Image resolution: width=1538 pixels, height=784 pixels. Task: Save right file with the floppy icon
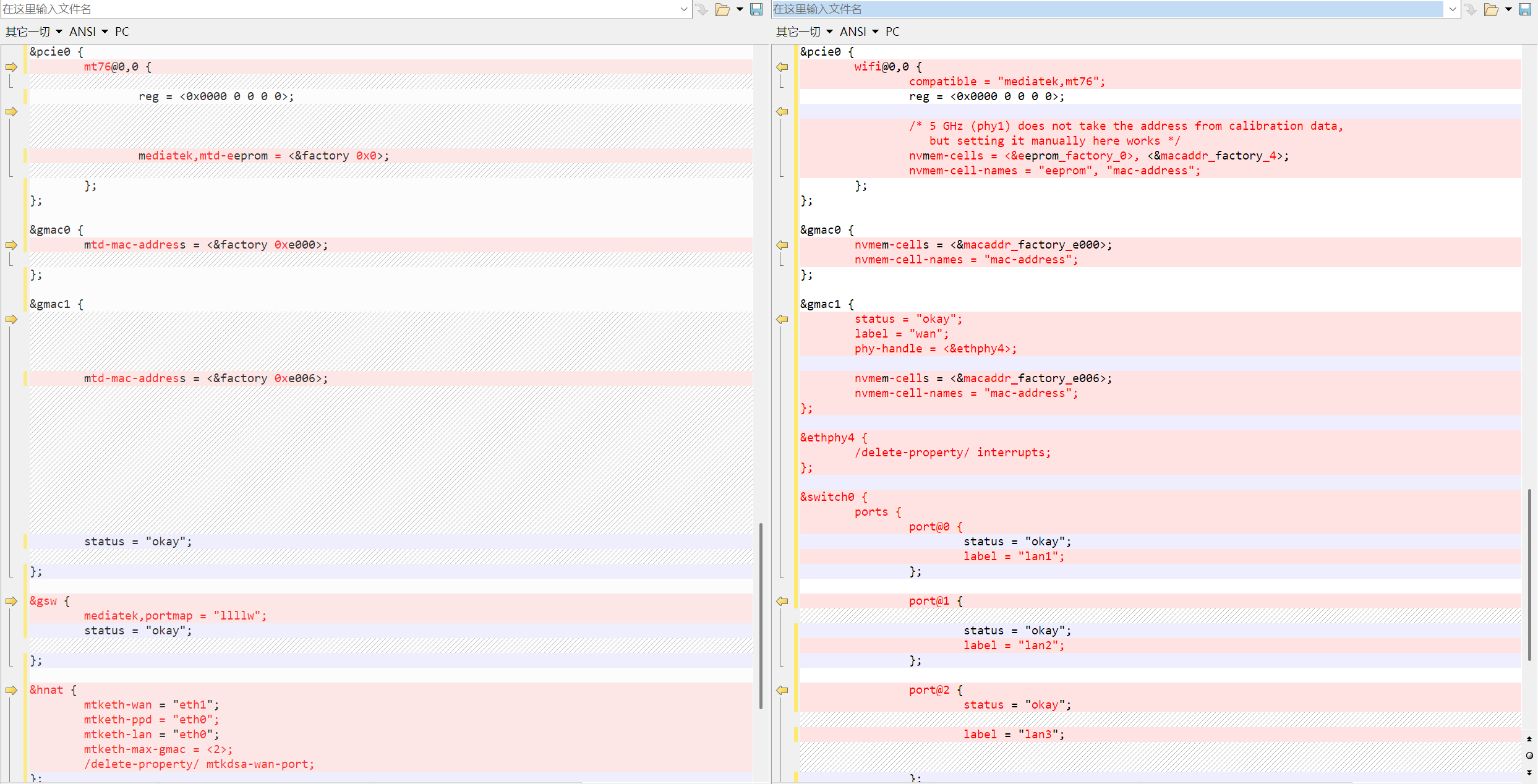[x=1525, y=9]
